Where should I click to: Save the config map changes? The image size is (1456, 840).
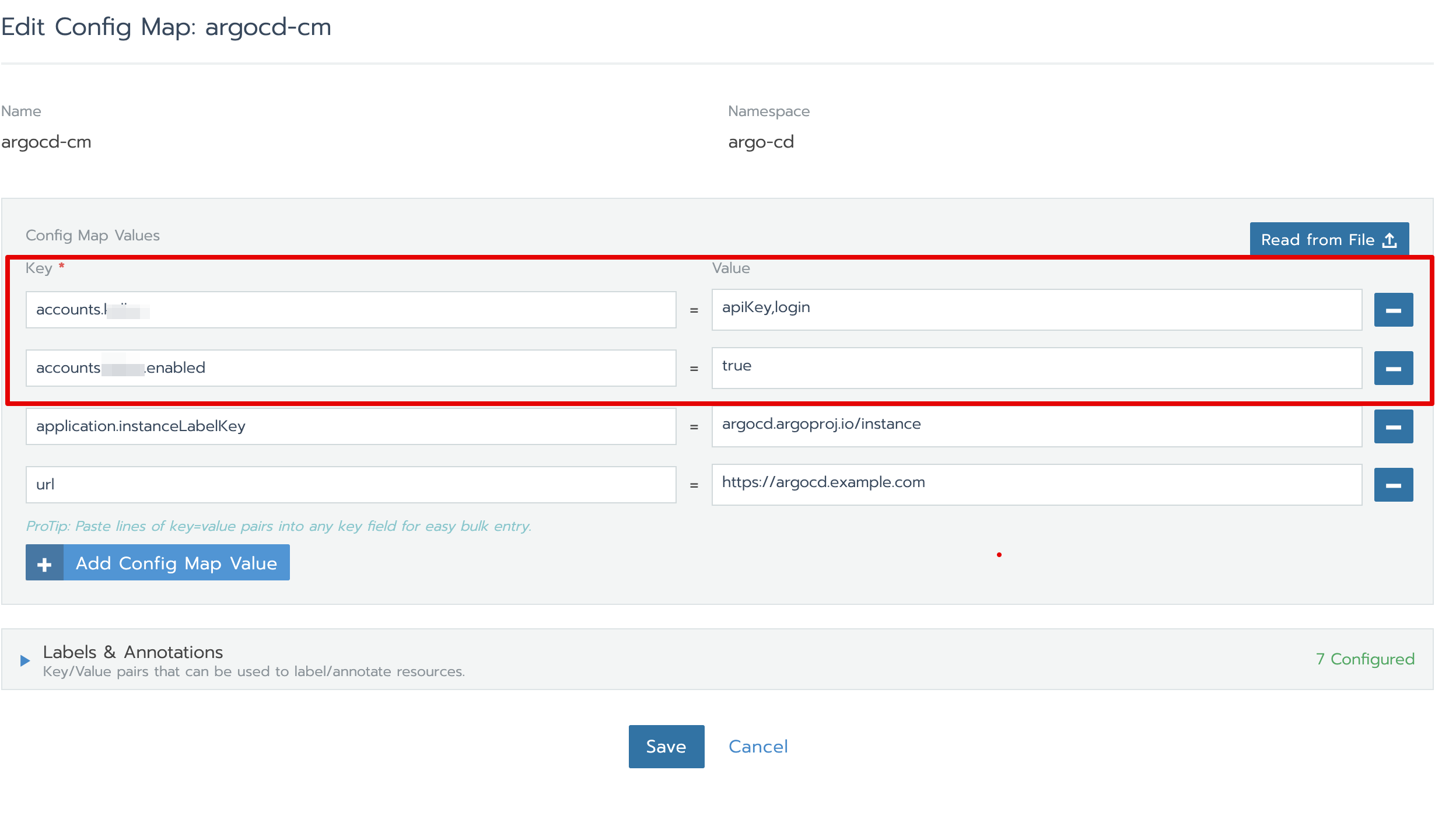pos(666,747)
